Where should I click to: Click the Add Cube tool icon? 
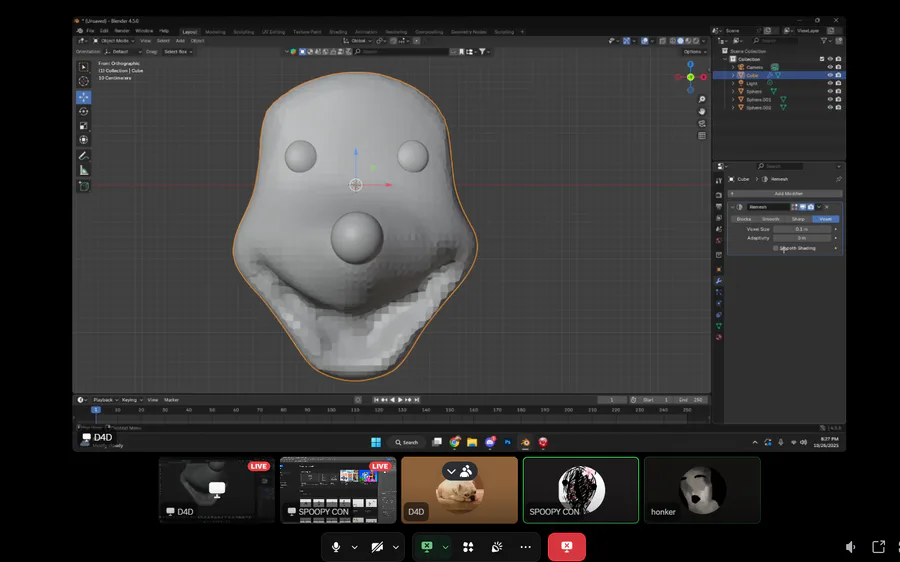84,186
